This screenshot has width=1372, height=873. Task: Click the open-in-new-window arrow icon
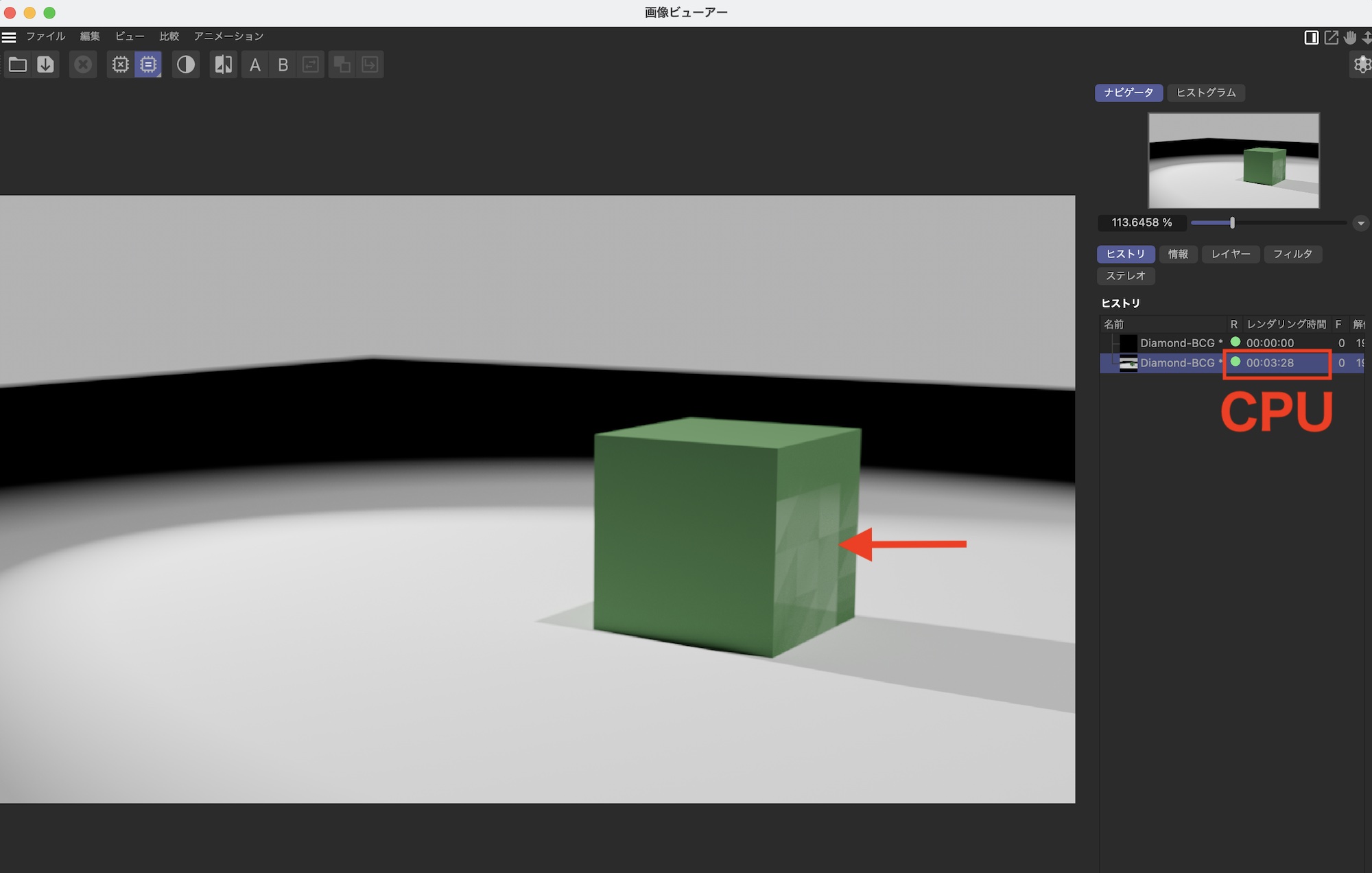pyautogui.click(x=1331, y=38)
